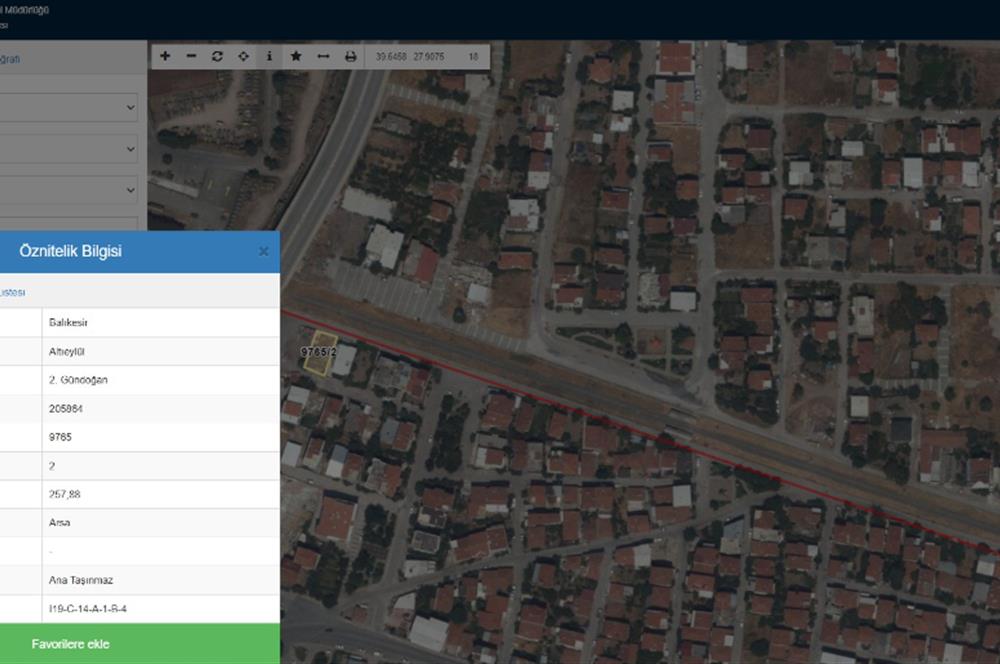Click the green Favorilere ekle button

click(x=140, y=644)
